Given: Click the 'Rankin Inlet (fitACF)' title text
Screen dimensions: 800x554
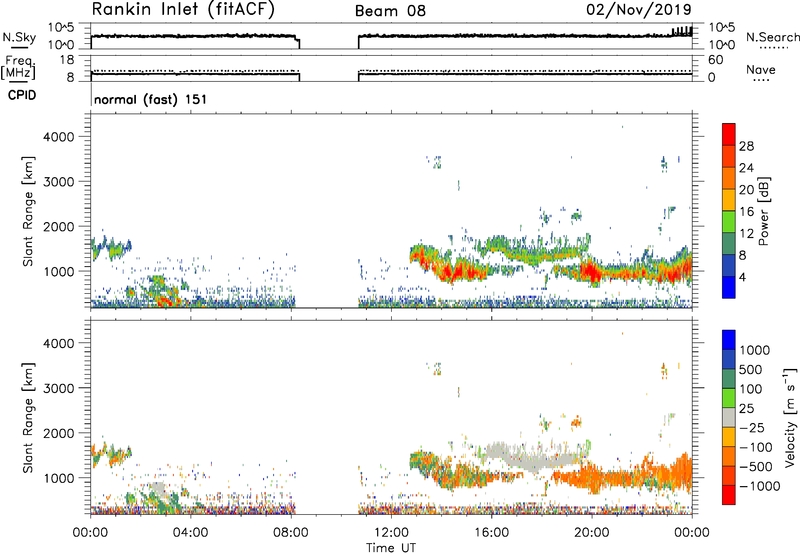Looking at the screenshot, I should click(x=183, y=9).
